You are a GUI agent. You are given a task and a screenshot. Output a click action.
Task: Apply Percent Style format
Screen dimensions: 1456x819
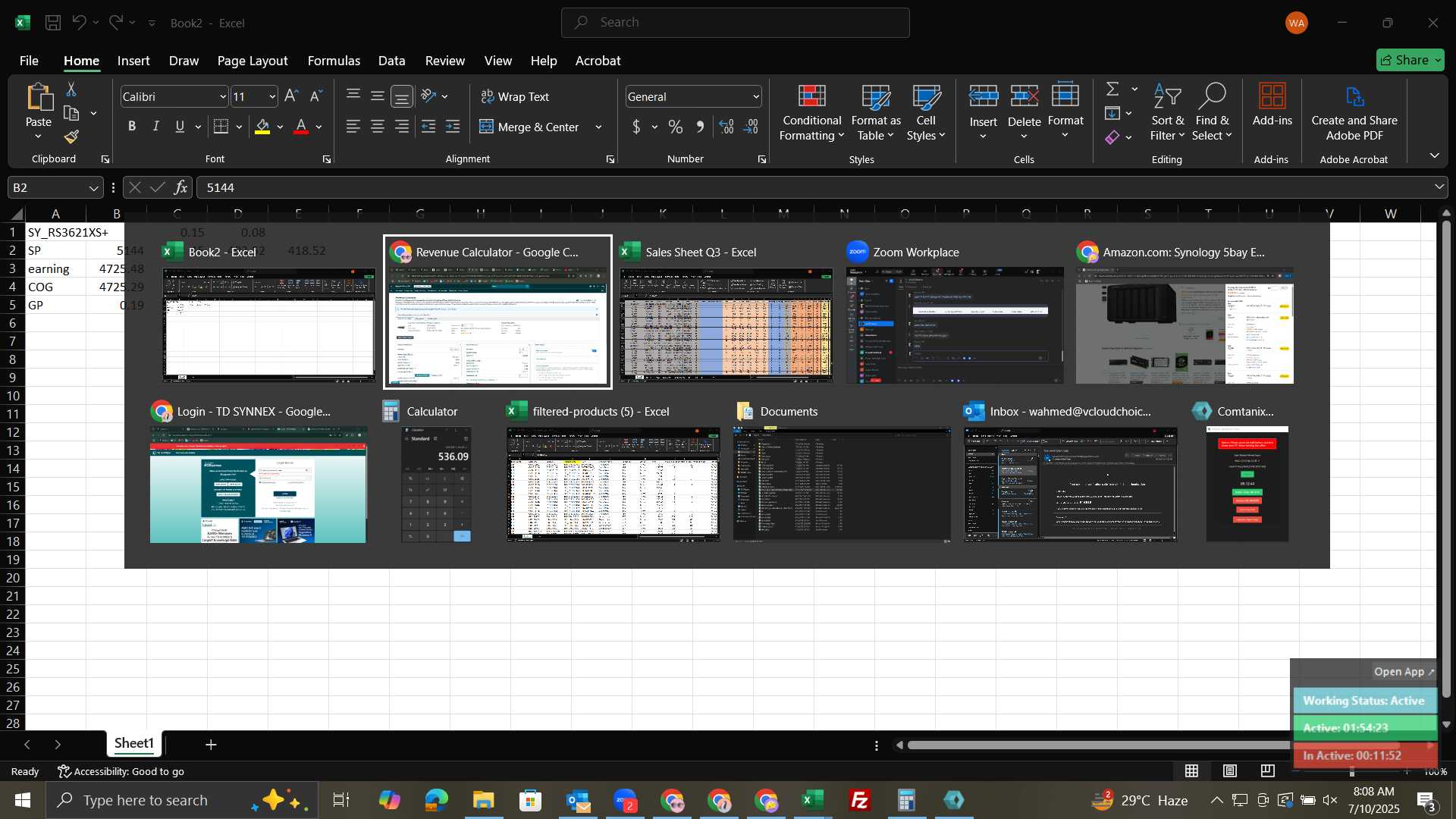click(x=676, y=127)
